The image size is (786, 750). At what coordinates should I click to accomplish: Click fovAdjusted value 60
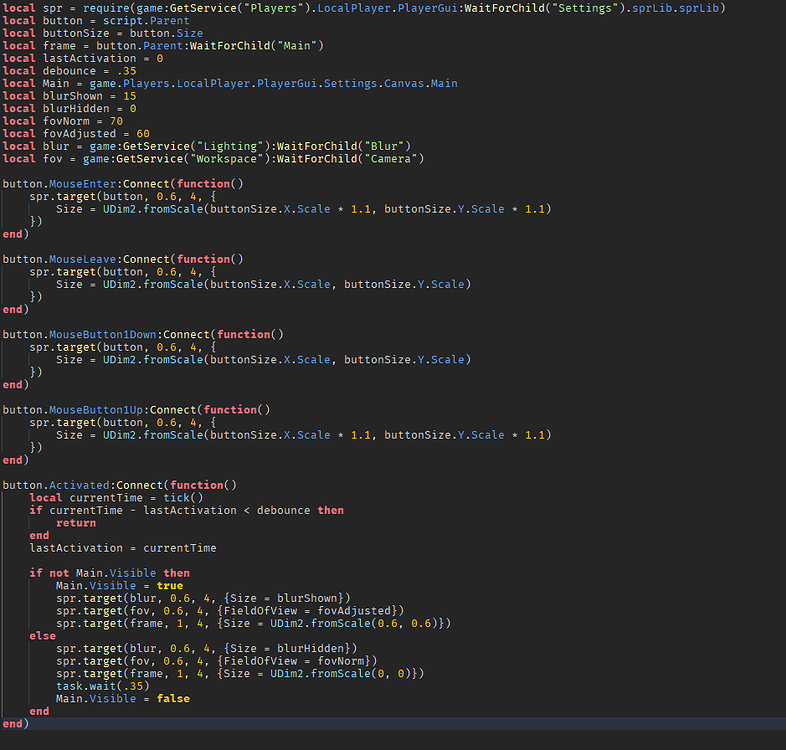pos(143,133)
